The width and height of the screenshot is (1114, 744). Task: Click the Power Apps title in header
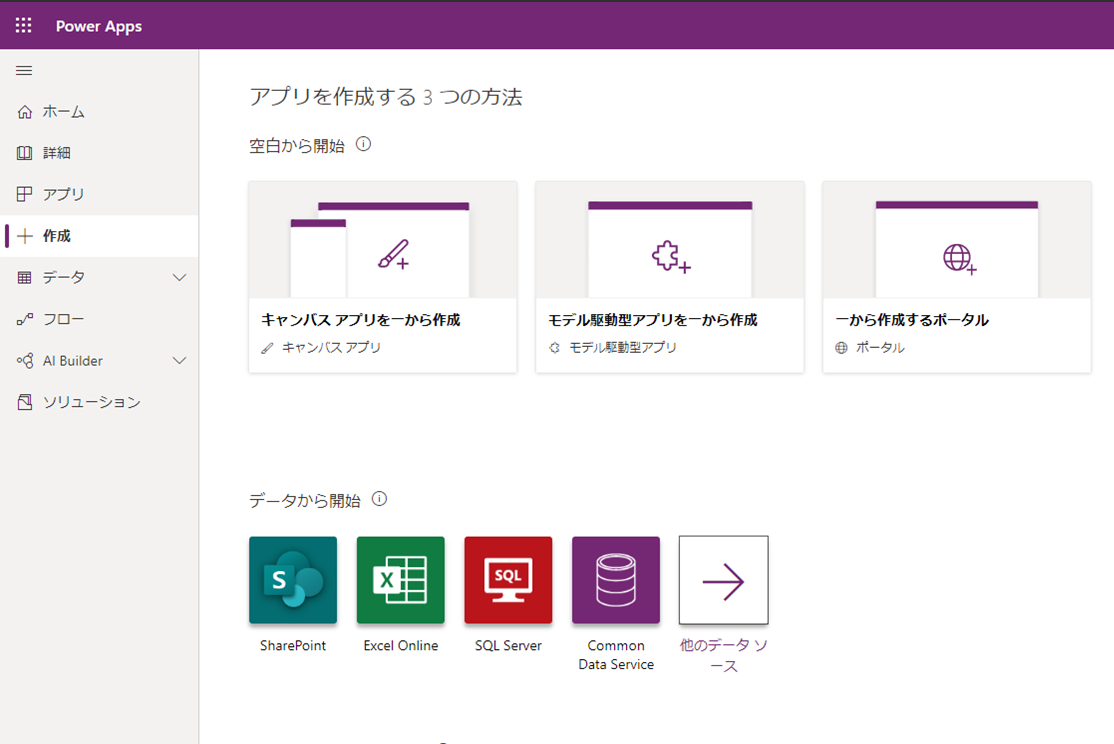[99, 26]
